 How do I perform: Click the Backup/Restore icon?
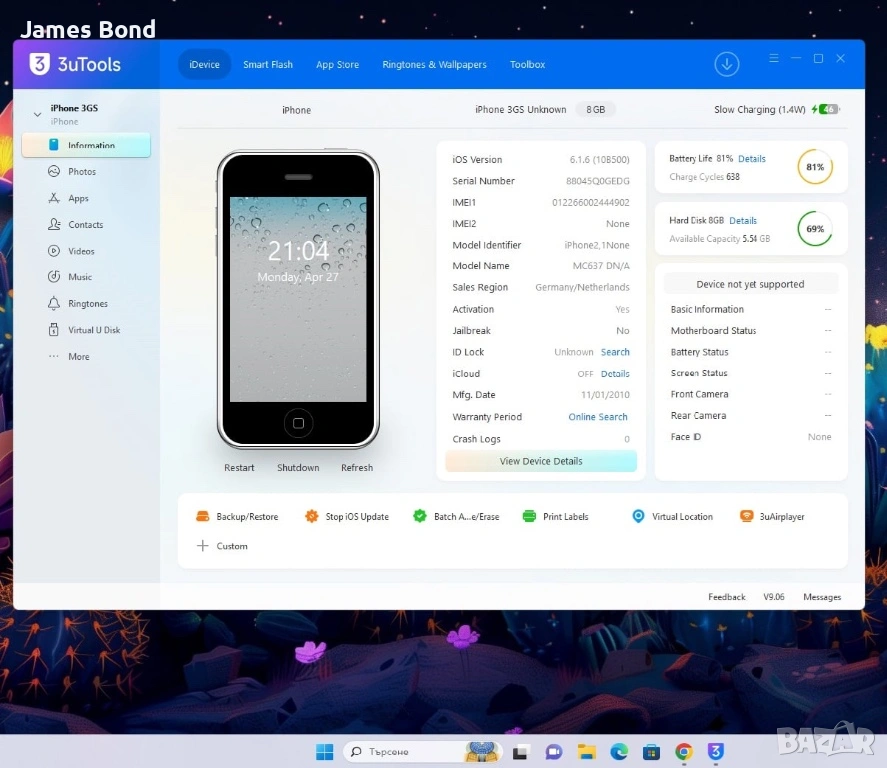point(203,517)
